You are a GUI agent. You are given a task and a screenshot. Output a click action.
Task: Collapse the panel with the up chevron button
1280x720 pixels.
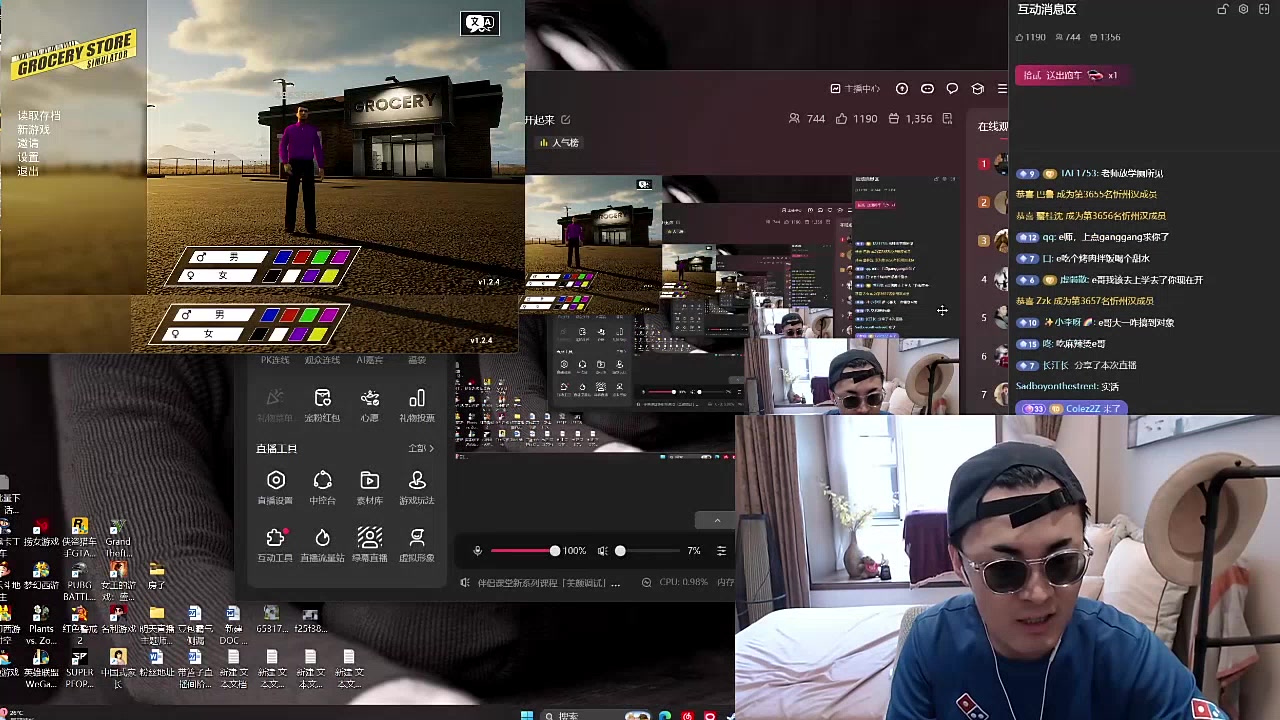[717, 520]
